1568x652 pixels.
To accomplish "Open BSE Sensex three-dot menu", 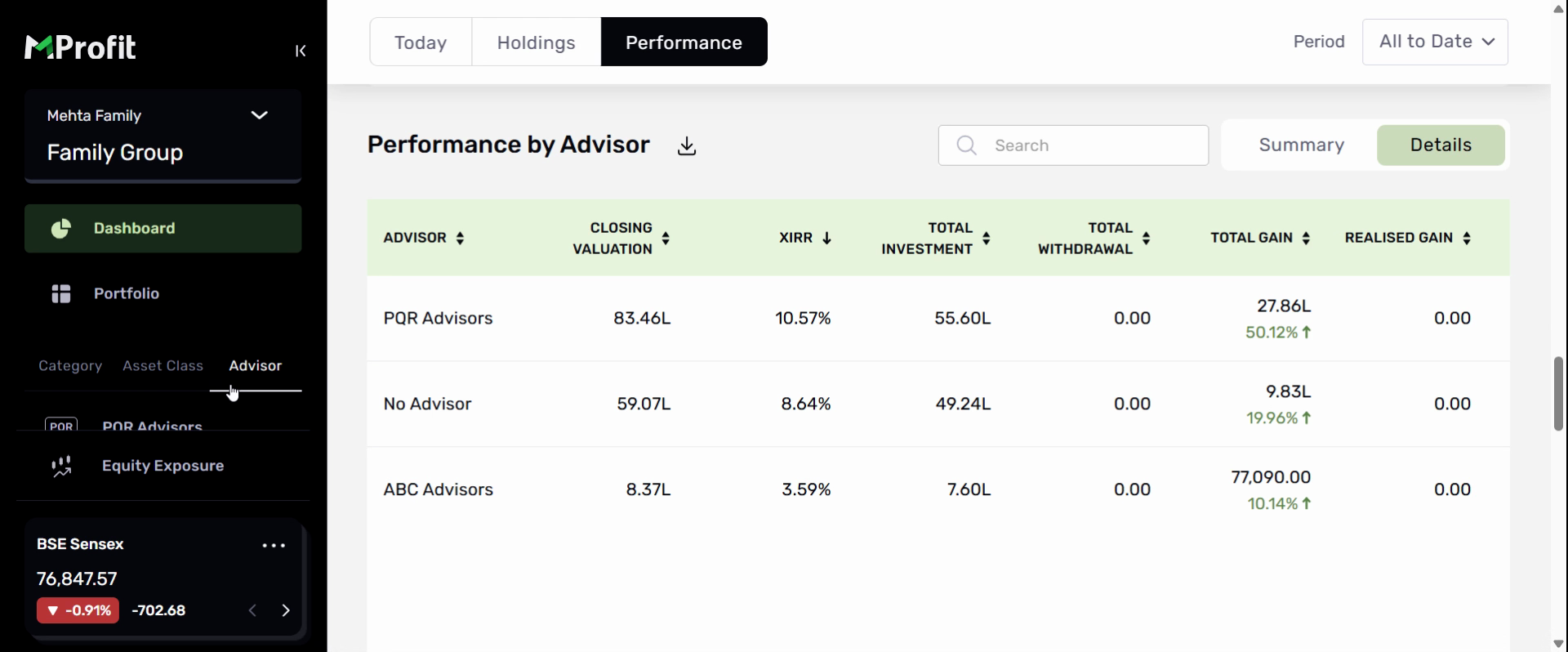I will click(x=274, y=545).
